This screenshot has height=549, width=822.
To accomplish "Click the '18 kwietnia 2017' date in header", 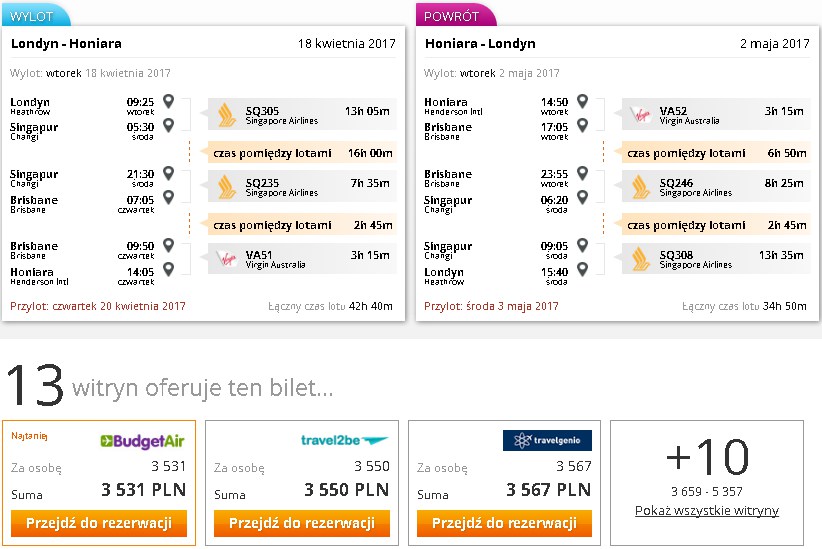I will [347, 44].
